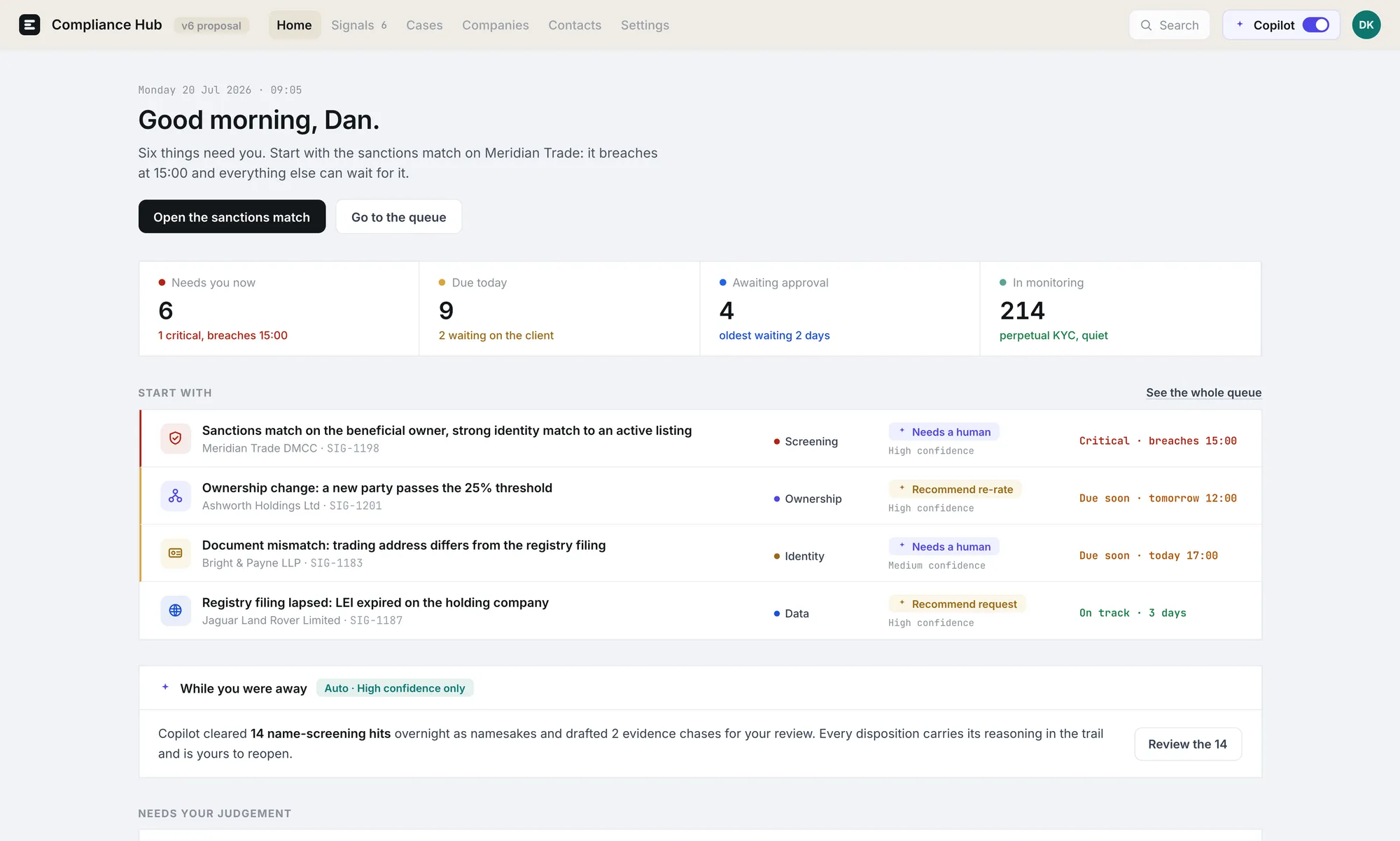The height and width of the screenshot is (841, 1400).
Task: Click perpetual KYC, quiet text
Action: pyautogui.click(x=1053, y=335)
